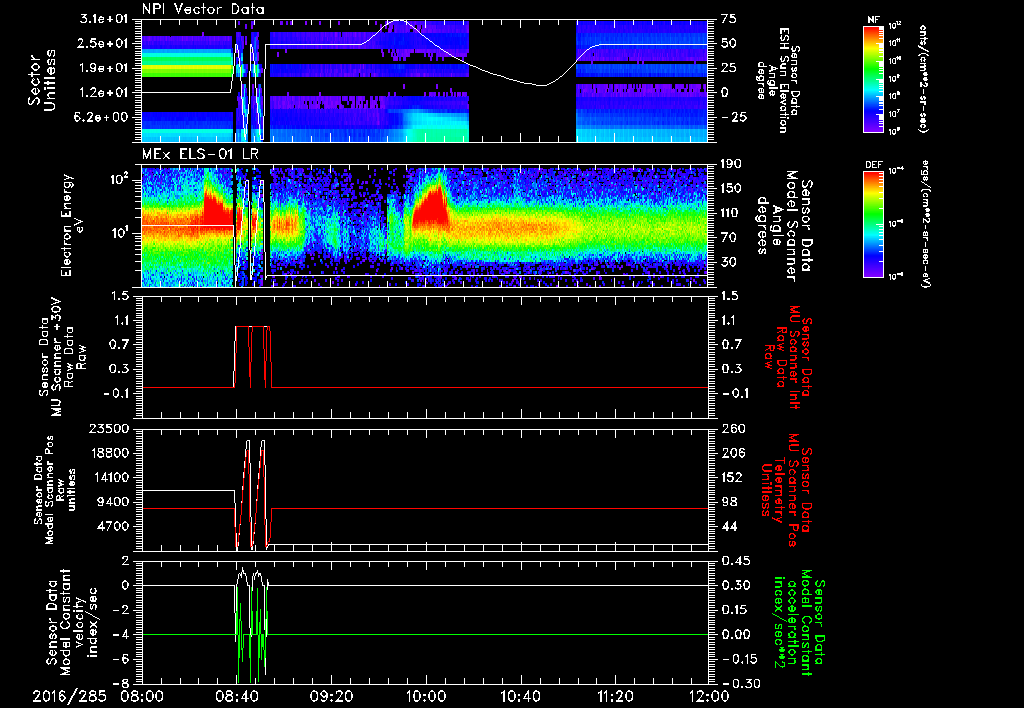The height and width of the screenshot is (708, 1024).
Task: Click the '-8' velocity tick label
Action: pyautogui.click(x=122, y=684)
